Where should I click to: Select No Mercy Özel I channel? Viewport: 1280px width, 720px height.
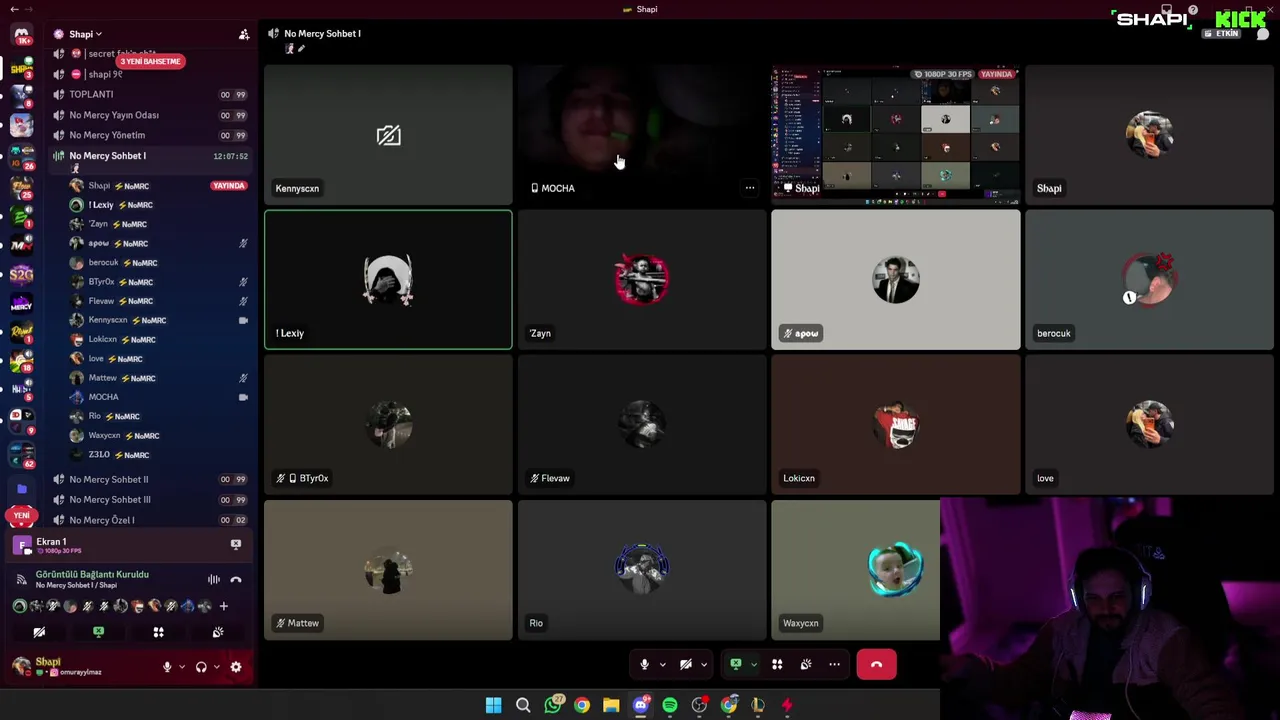coord(150,520)
